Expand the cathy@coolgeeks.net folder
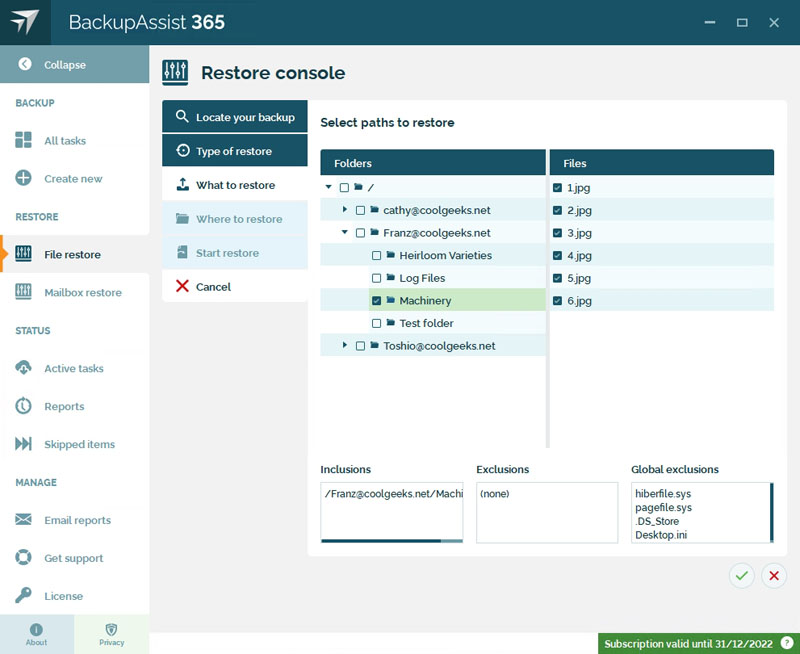 click(x=345, y=210)
